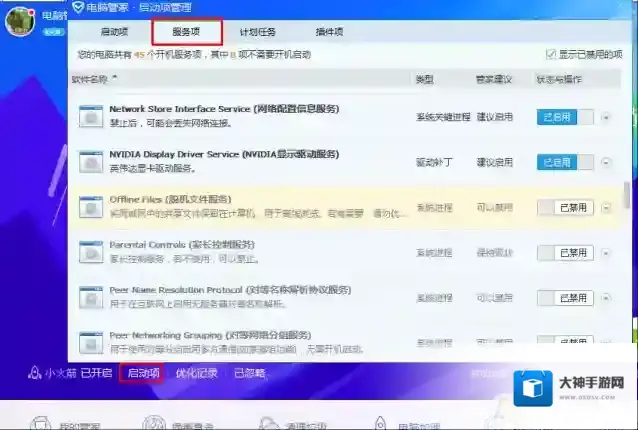Click 系统关键进程 type of Network Store Interface

click(443, 117)
